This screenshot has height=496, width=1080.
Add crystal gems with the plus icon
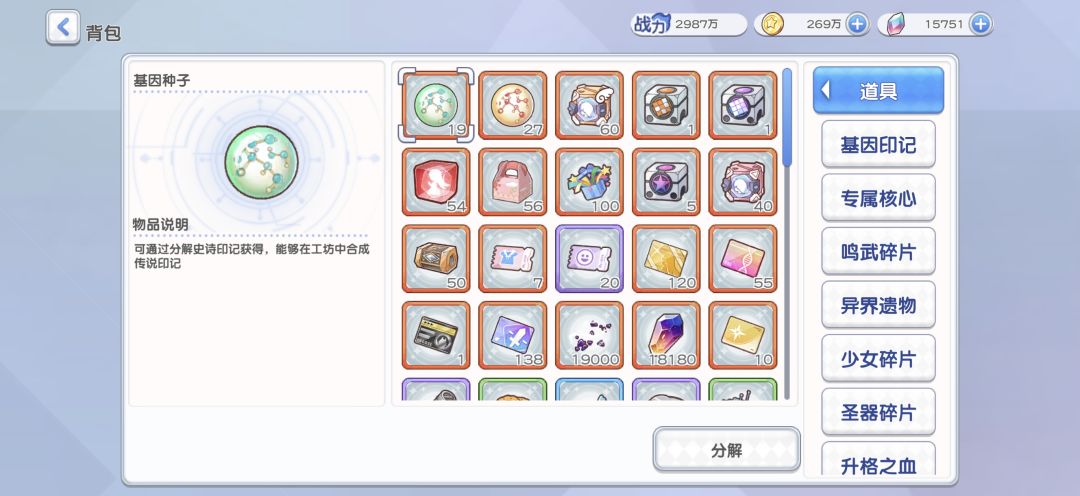tap(979, 24)
